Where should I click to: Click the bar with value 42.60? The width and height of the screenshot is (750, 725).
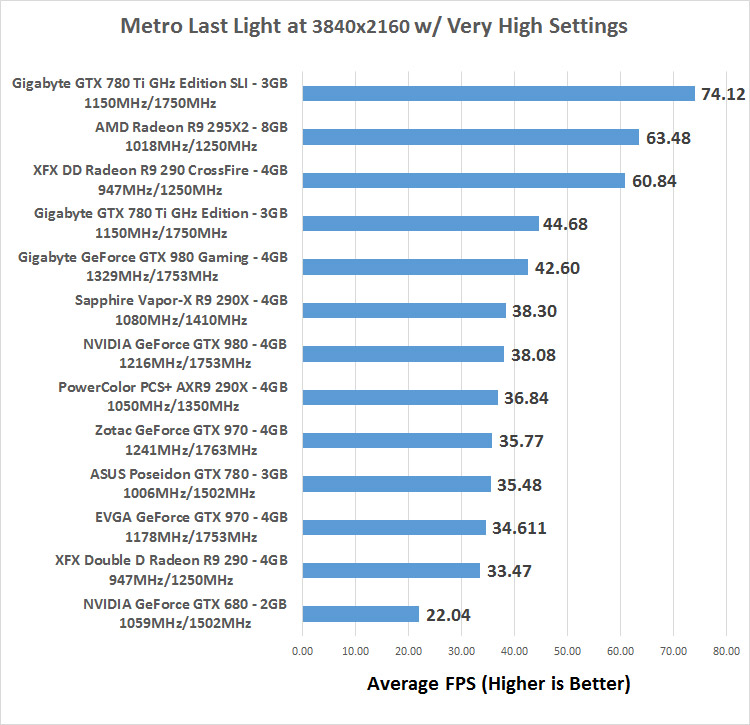[x=415, y=267]
